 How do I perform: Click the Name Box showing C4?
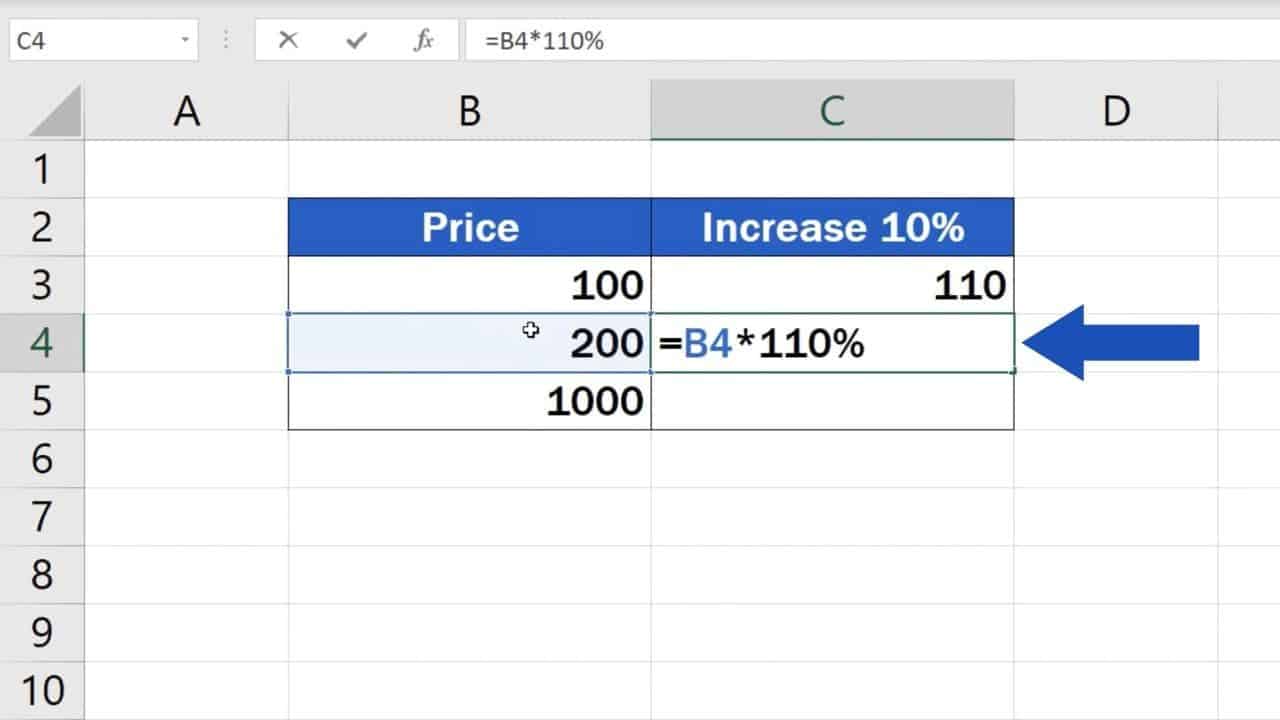(90, 41)
